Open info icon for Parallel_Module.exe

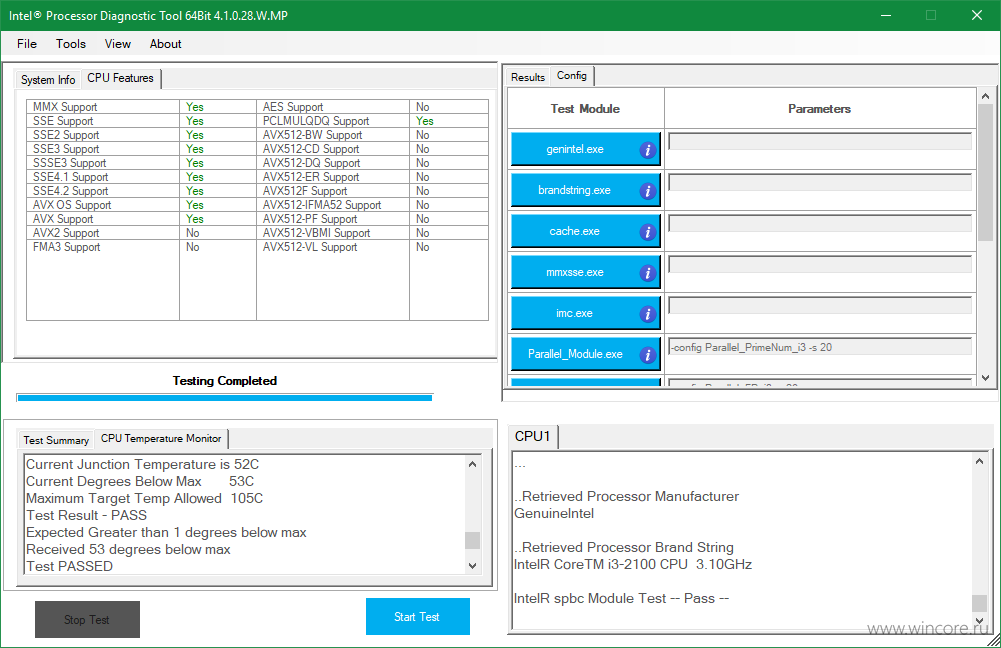(x=647, y=355)
